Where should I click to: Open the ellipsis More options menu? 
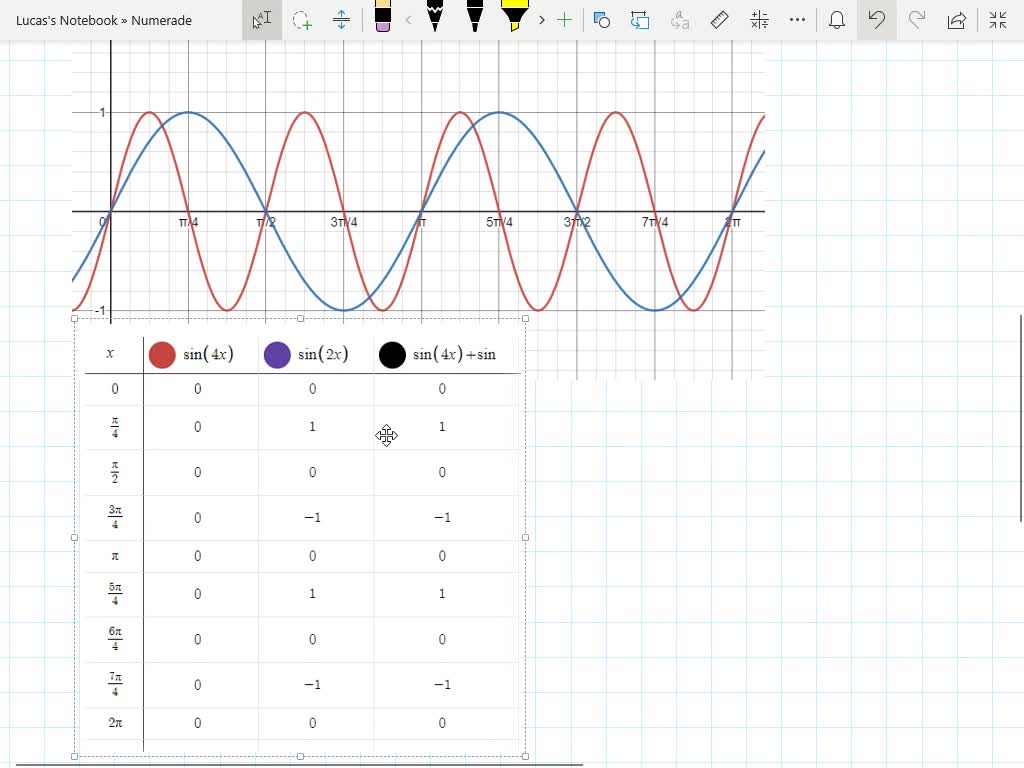(x=797, y=20)
